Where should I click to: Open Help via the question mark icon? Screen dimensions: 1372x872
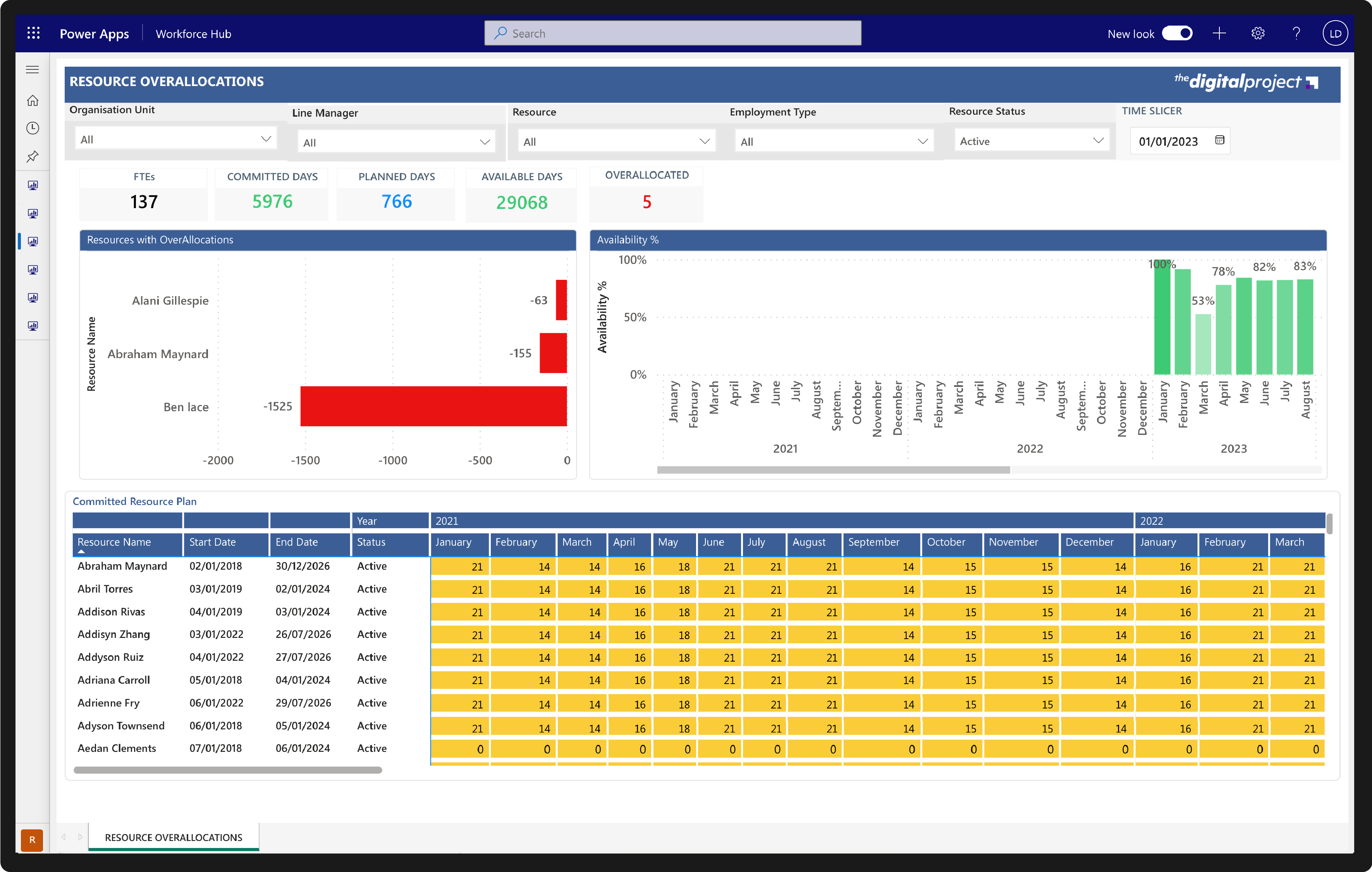point(1296,33)
